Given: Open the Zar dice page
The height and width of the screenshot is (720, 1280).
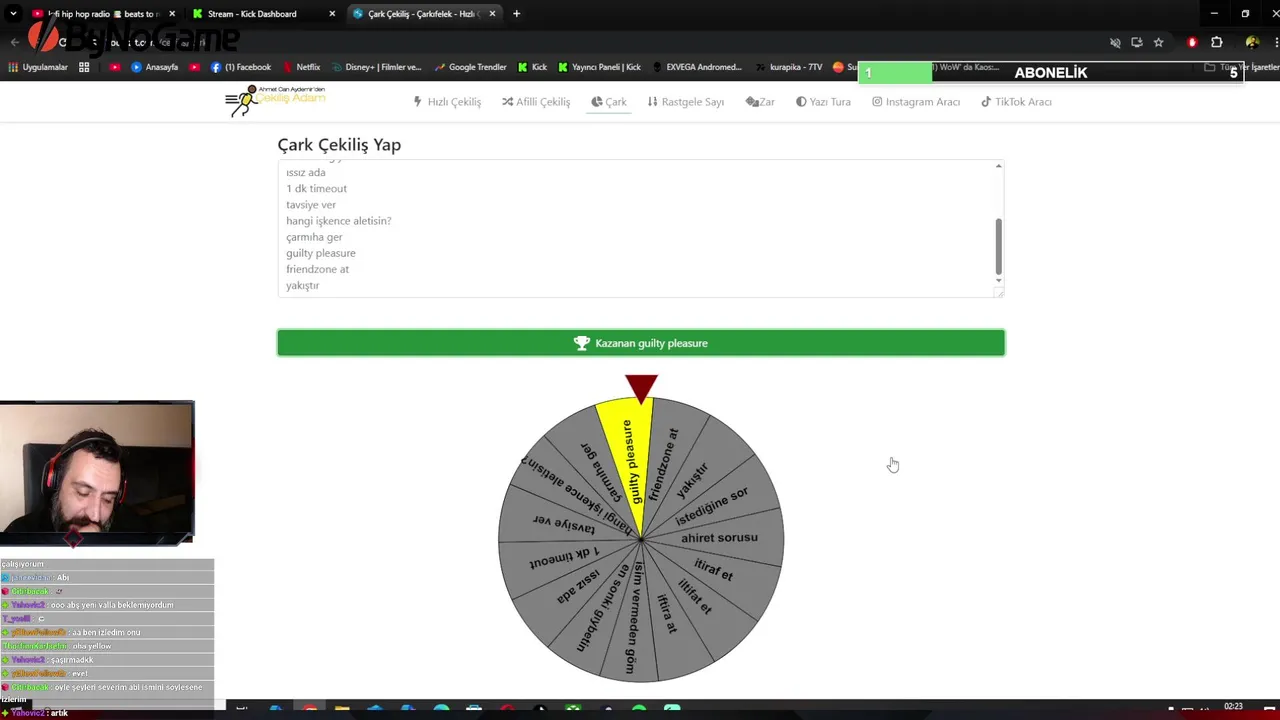Looking at the screenshot, I should click(760, 102).
